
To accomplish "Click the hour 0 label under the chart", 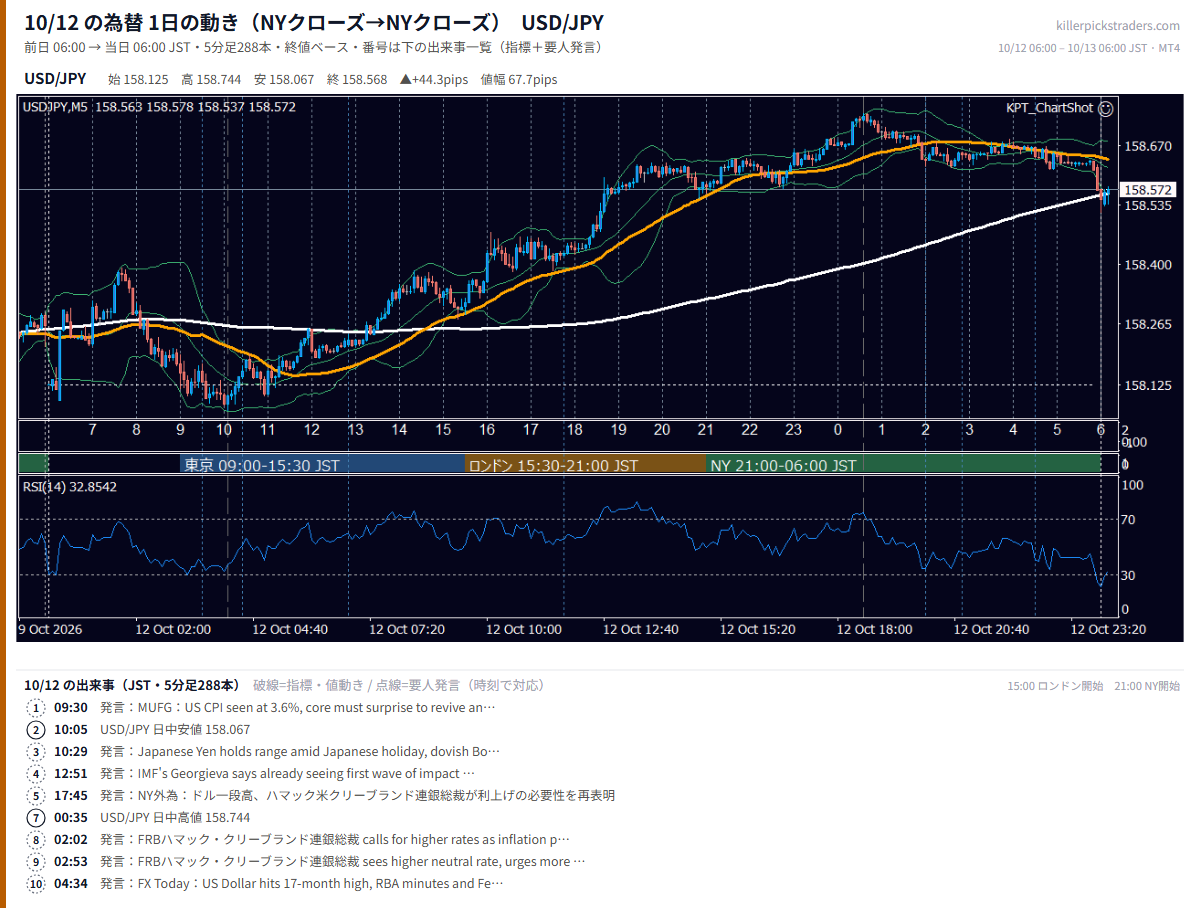I will [x=837, y=429].
